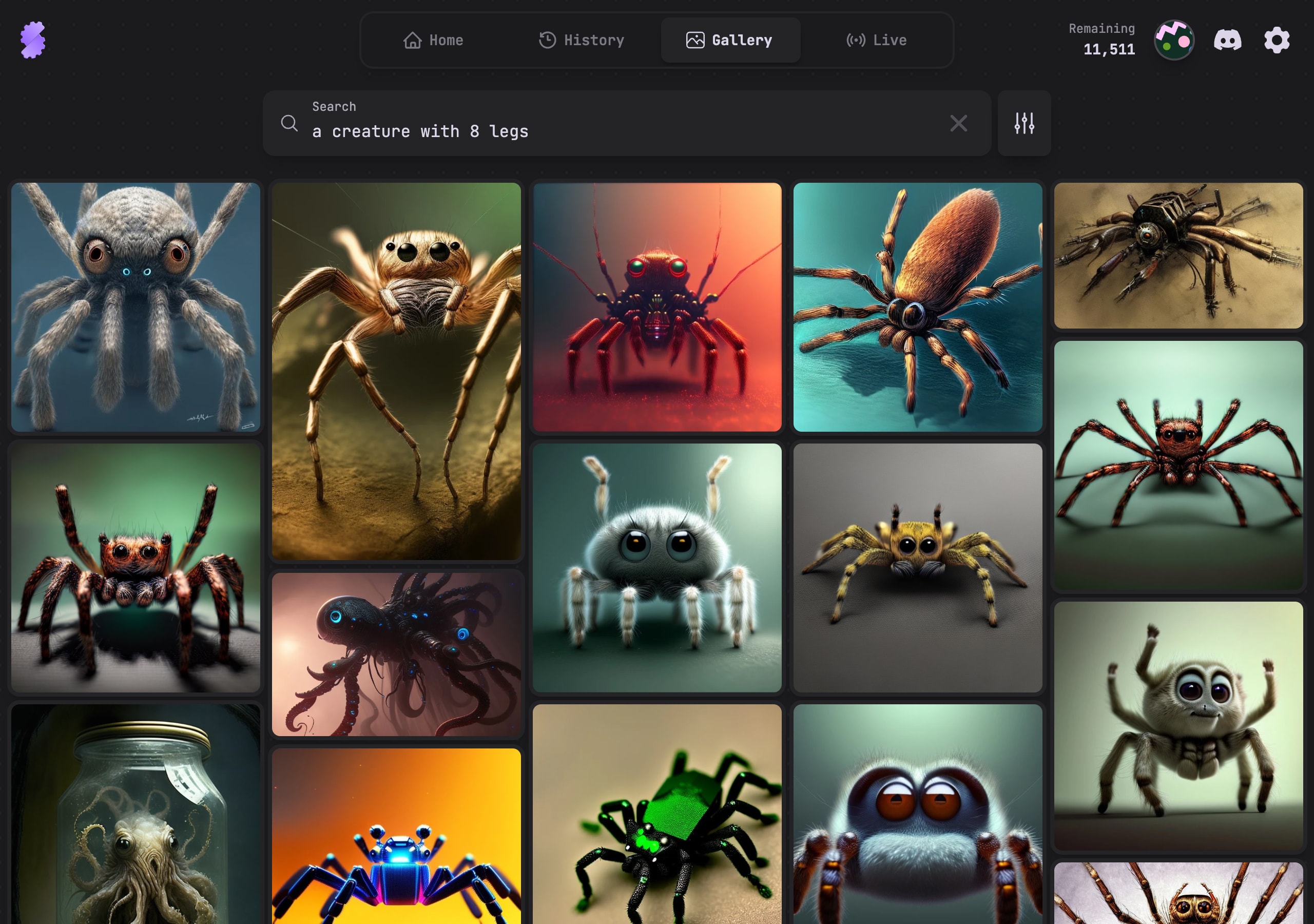Open search filter sliders icon
The width and height of the screenshot is (1314, 924).
click(x=1024, y=123)
